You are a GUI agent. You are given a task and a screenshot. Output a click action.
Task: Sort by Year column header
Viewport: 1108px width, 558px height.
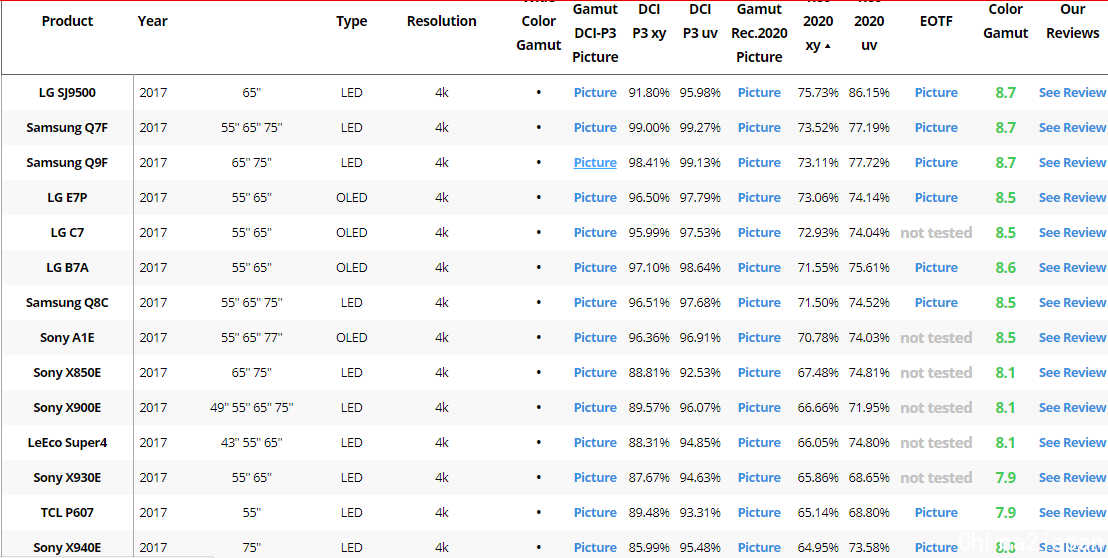click(x=153, y=21)
